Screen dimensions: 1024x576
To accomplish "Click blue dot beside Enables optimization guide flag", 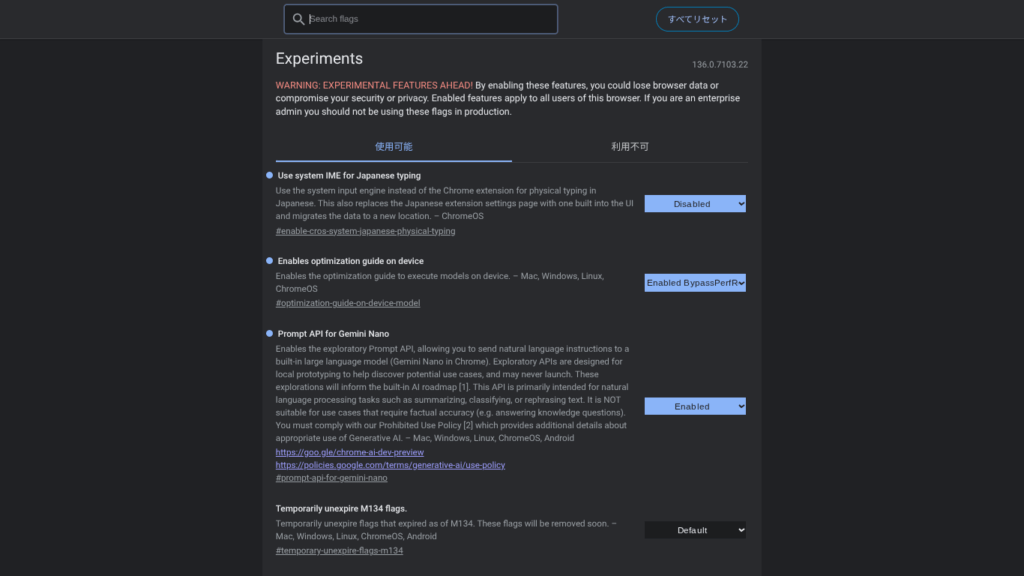I will [269, 261].
